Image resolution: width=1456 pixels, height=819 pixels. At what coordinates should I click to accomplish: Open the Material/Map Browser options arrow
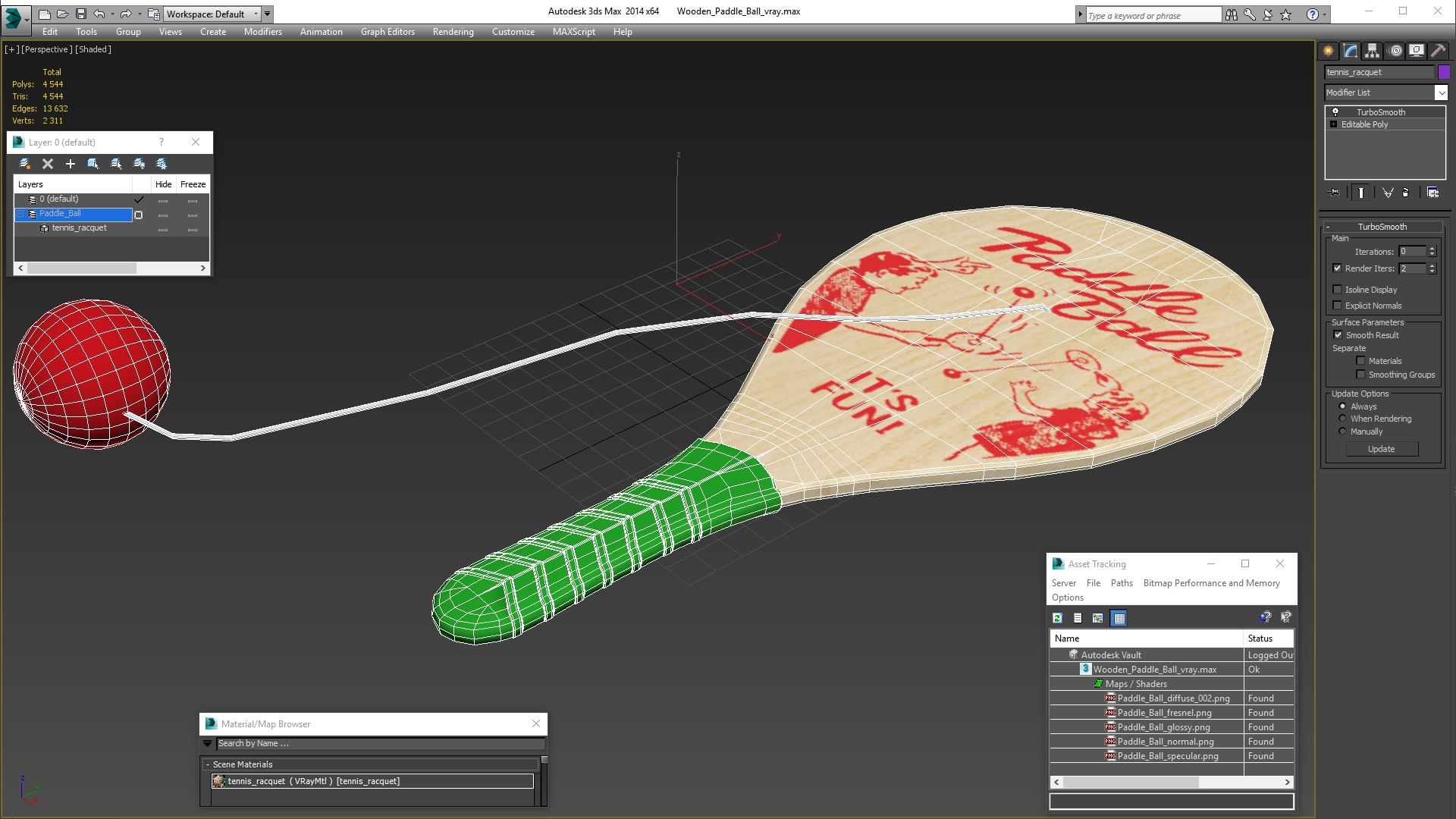click(x=208, y=744)
